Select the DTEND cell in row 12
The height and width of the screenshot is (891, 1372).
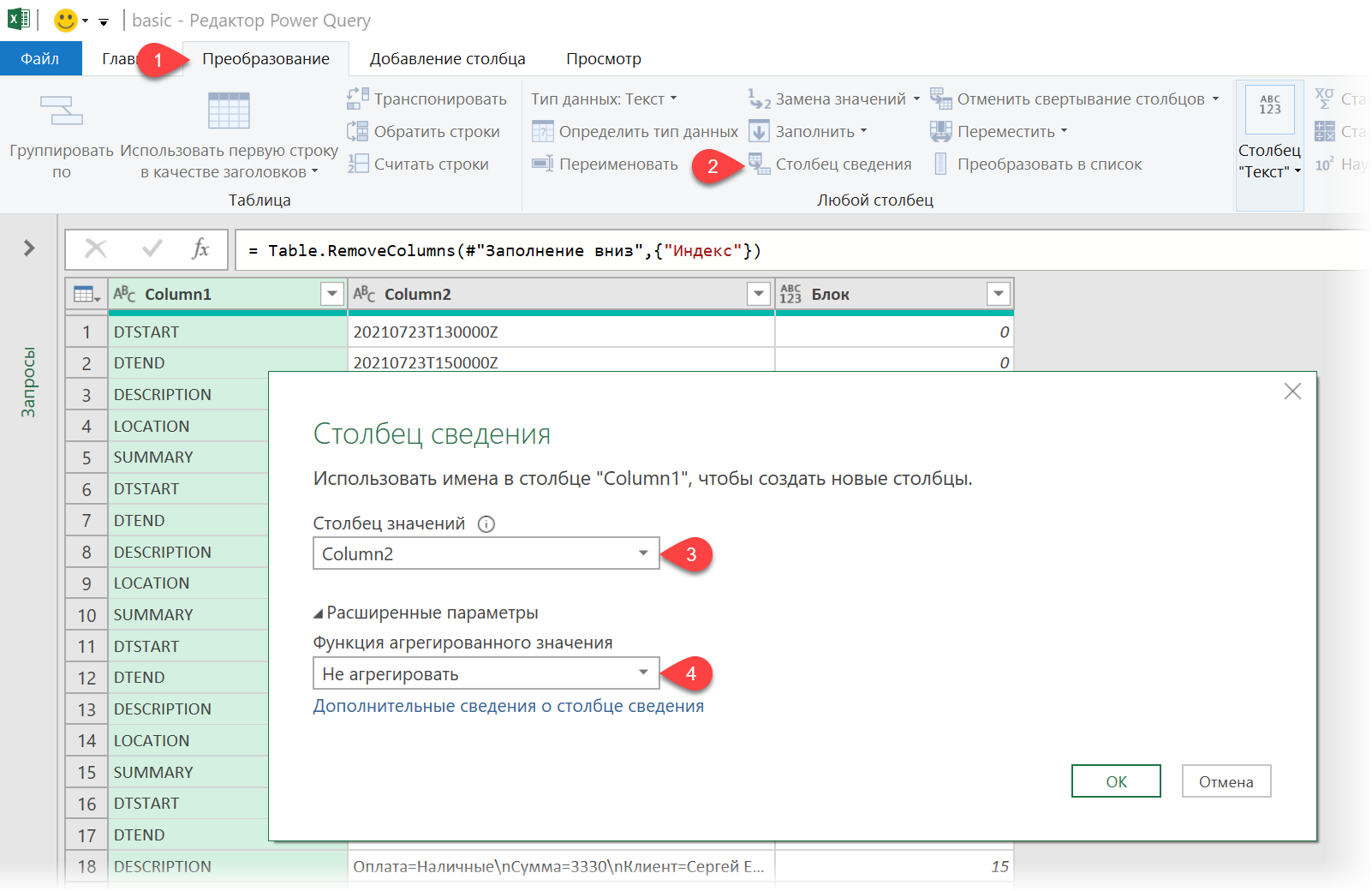[188, 677]
